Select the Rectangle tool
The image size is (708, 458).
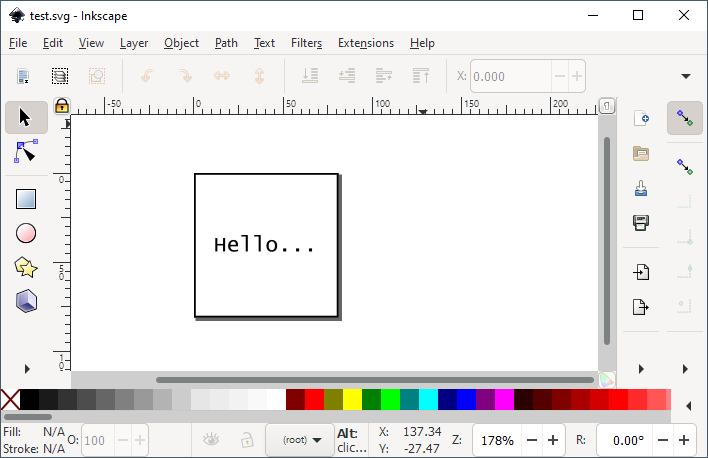26,199
